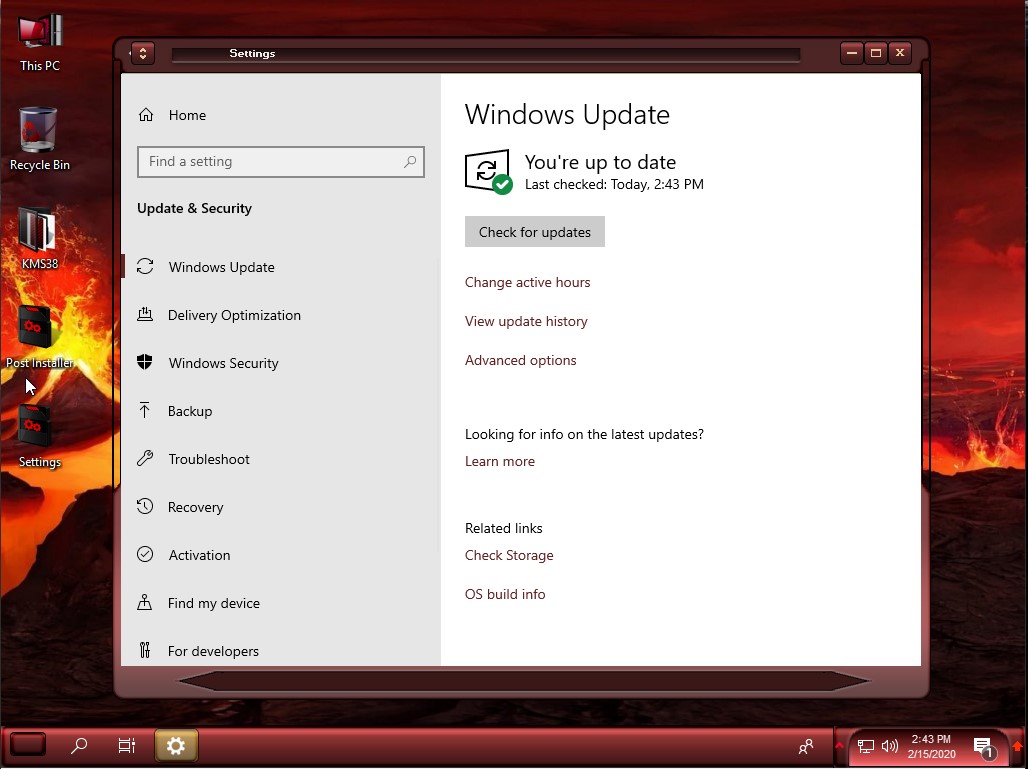Go to Delivery Optimization section
The image size is (1028, 769).
234,315
